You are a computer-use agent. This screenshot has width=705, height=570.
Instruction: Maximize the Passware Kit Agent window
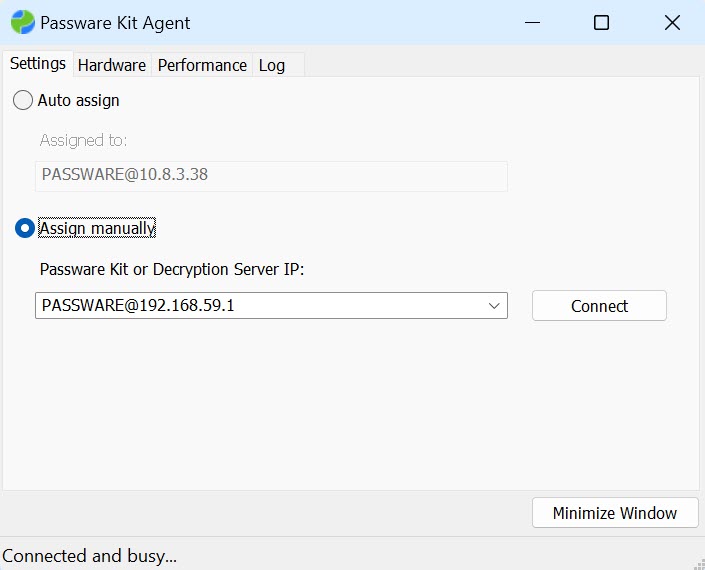601,22
